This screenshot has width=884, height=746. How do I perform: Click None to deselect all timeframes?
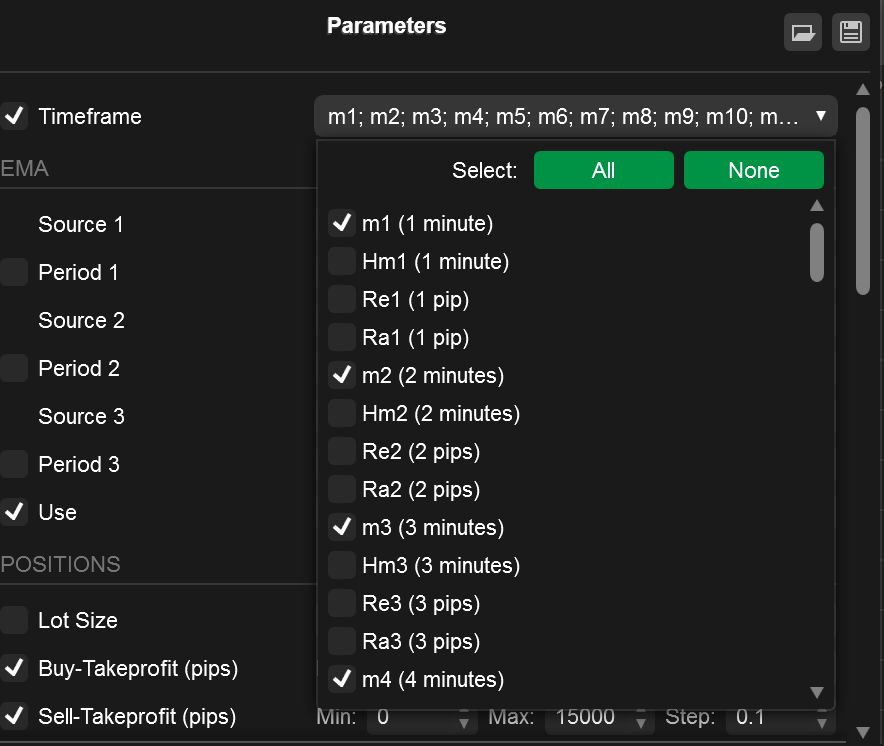pos(753,170)
